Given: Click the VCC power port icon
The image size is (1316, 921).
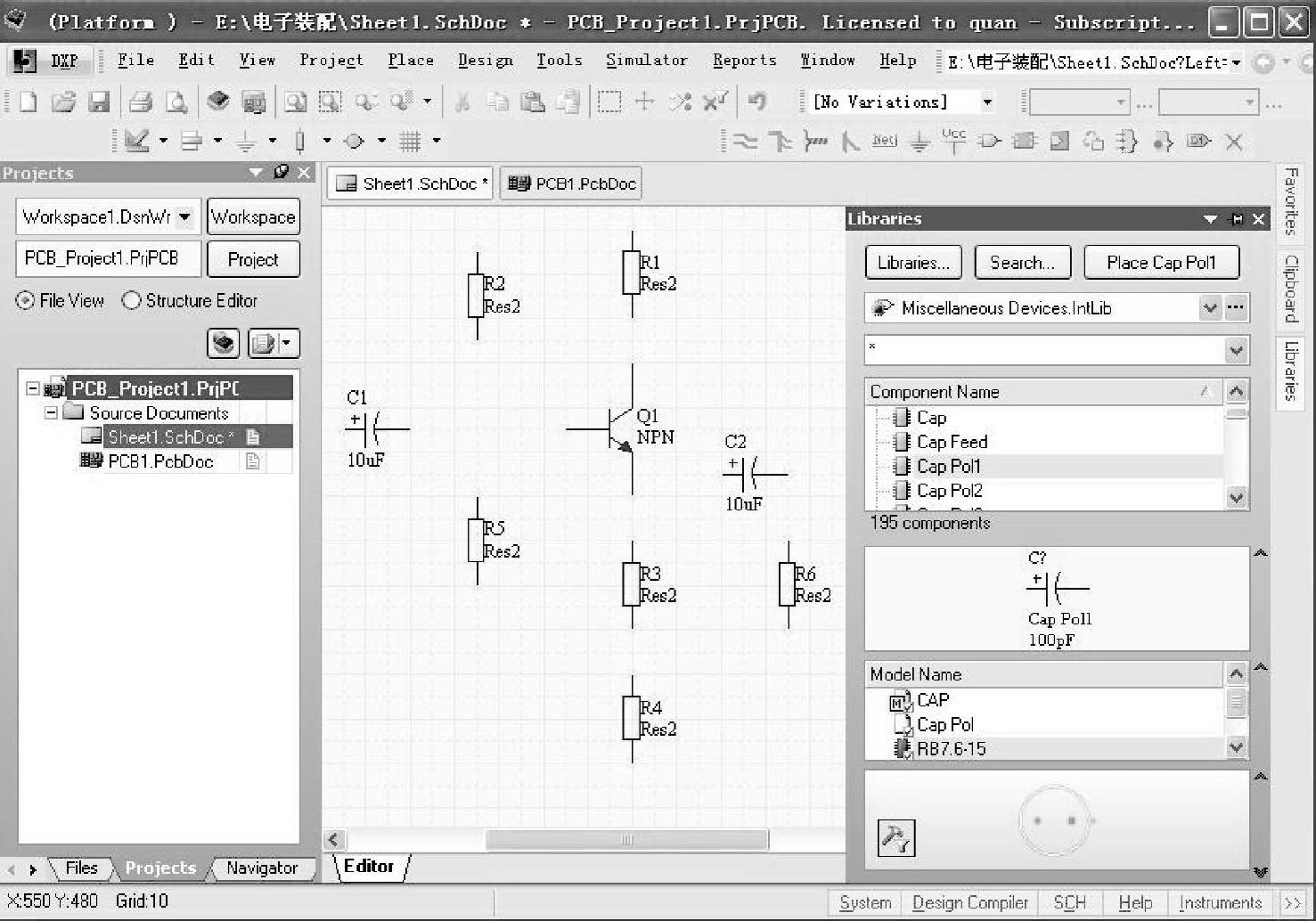Looking at the screenshot, I should pyautogui.click(x=953, y=141).
